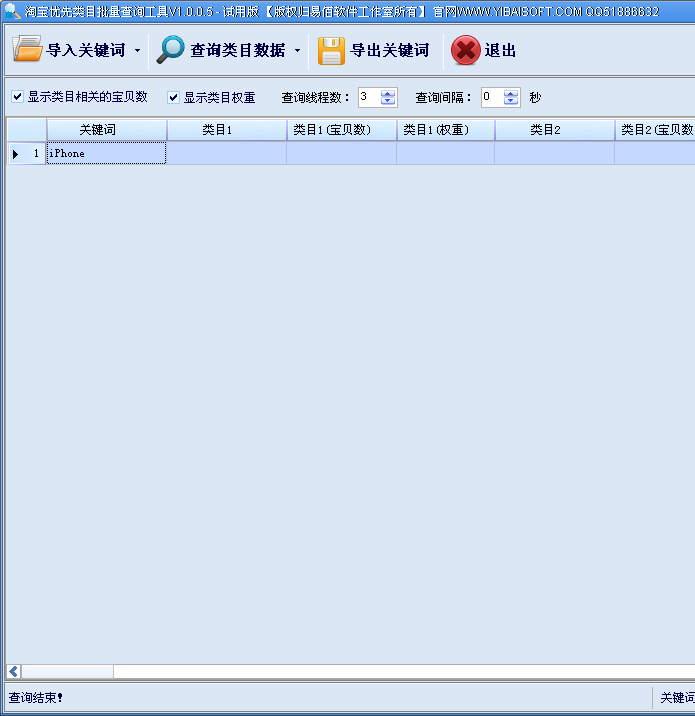Click the 类目1(权重) column header
695x716 pixels.
(x=445, y=130)
